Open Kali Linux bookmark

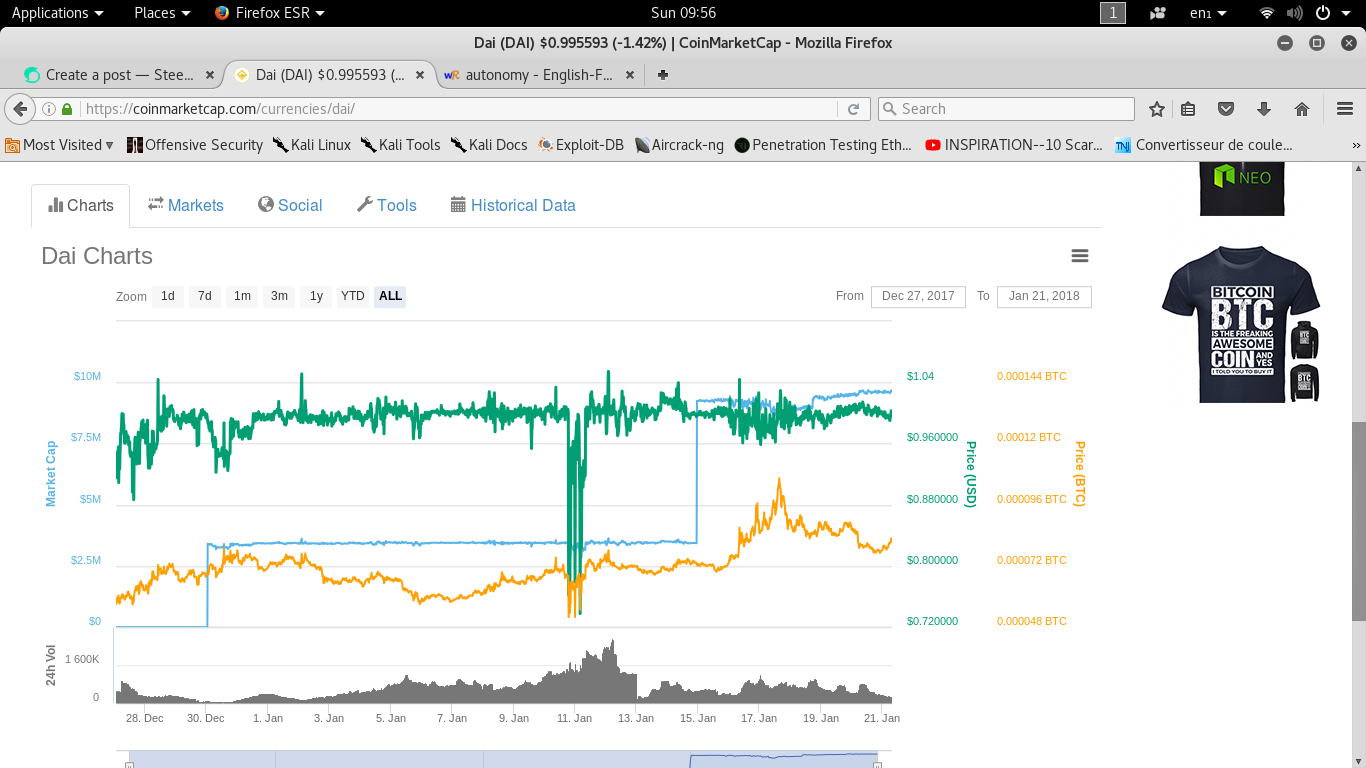(x=312, y=145)
